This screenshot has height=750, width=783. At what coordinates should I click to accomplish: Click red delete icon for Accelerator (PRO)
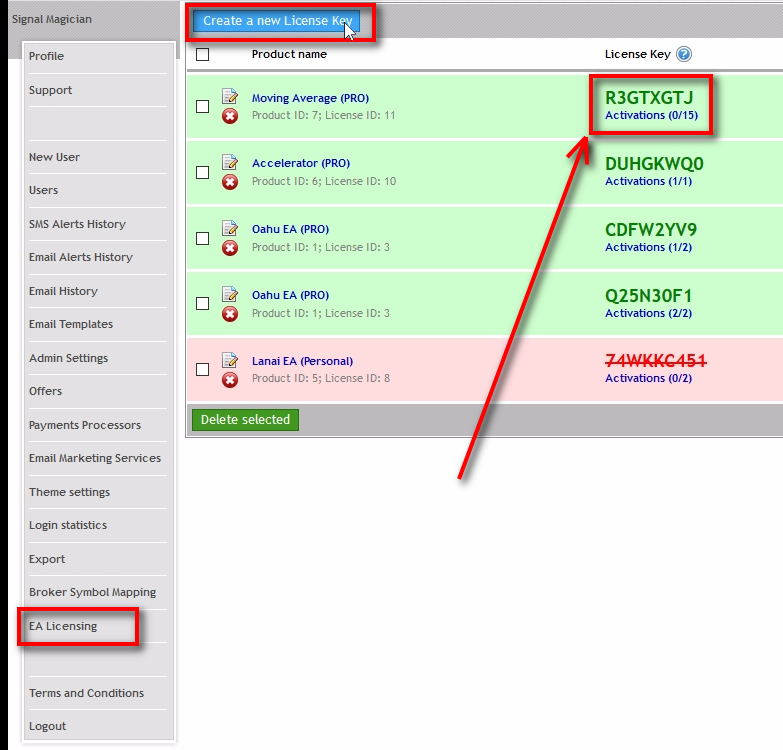pos(230,182)
